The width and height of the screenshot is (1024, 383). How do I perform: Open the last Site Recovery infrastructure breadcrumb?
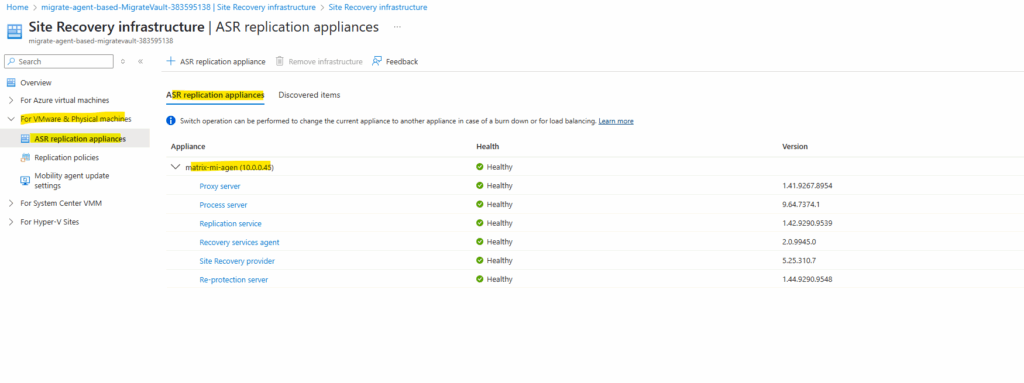point(377,7)
